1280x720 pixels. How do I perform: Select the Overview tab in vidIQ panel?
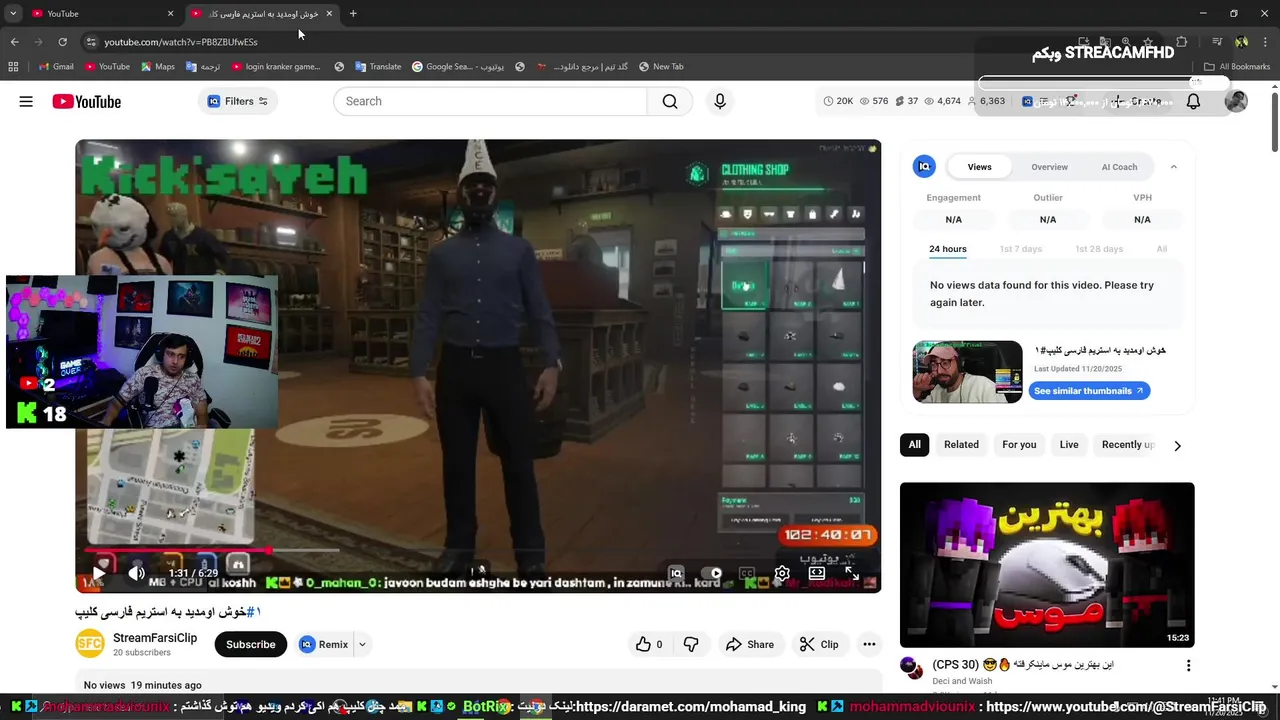1049,167
